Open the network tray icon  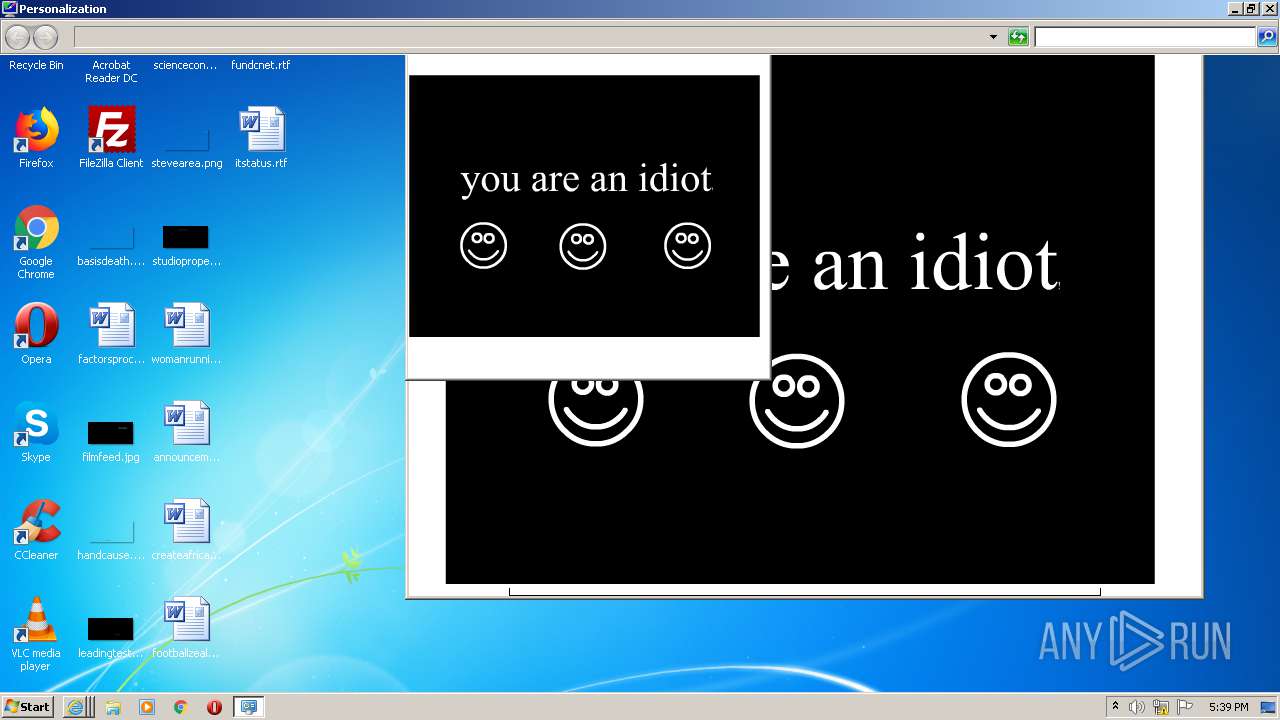[1161, 707]
